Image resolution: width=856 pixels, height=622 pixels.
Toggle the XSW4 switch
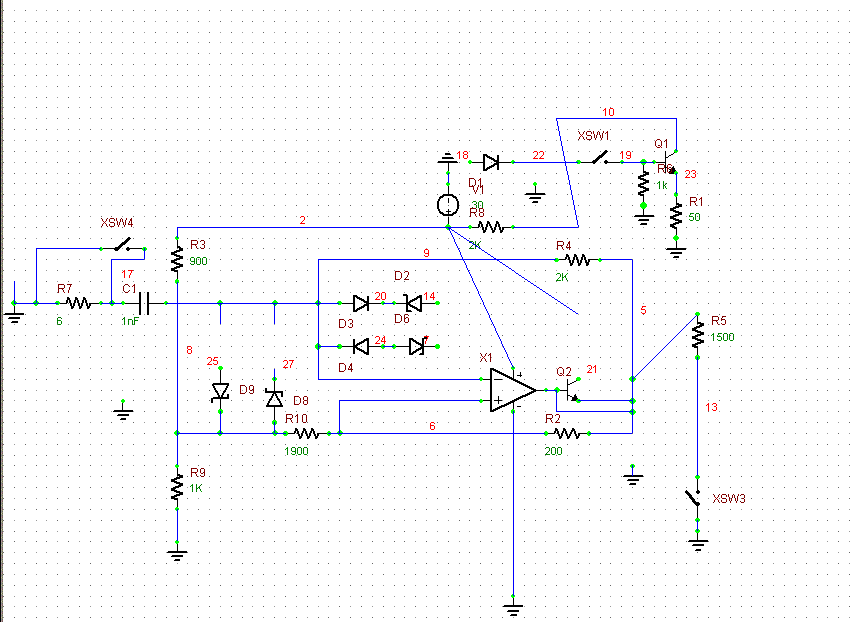(x=125, y=244)
